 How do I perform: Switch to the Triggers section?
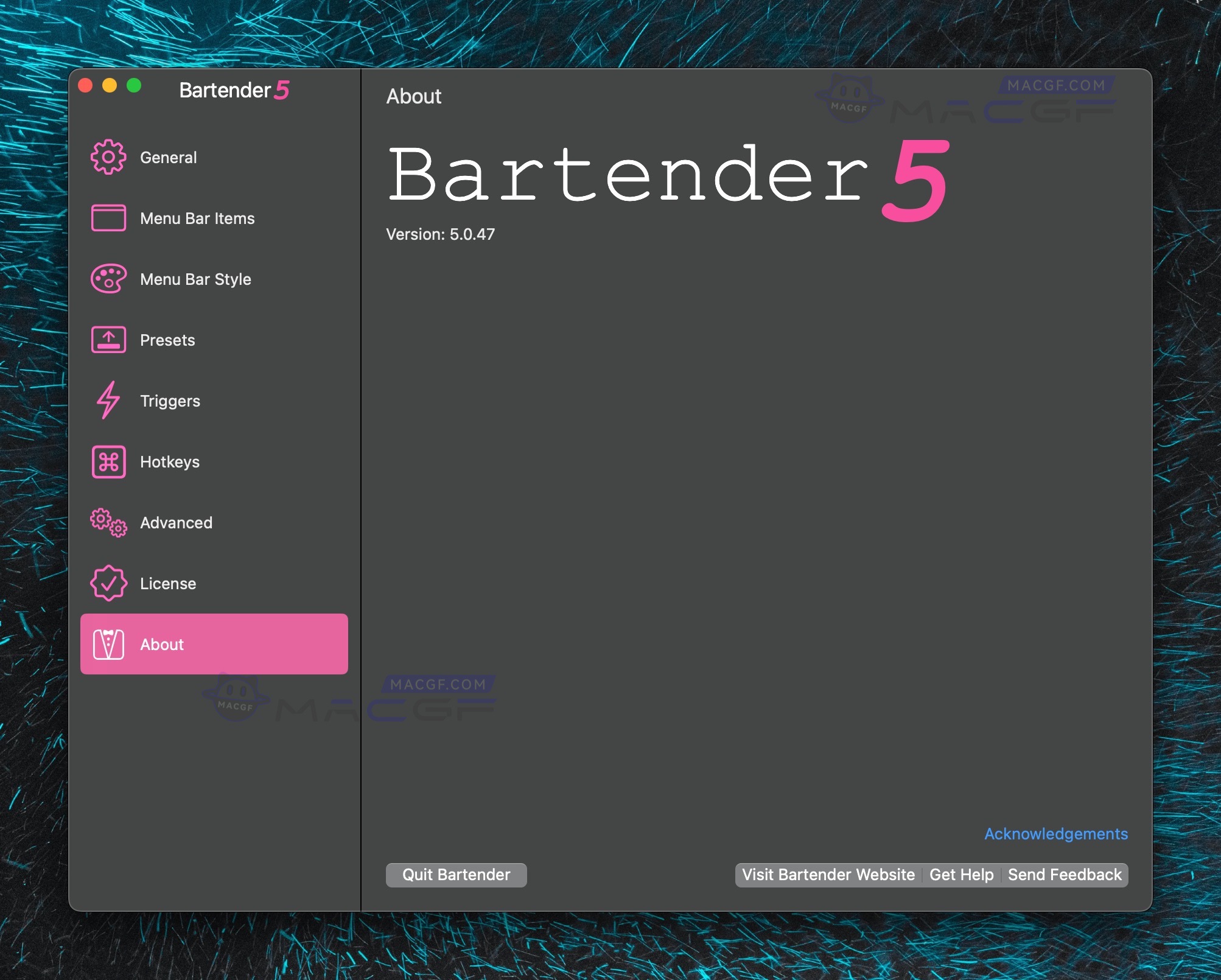point(170,401)
